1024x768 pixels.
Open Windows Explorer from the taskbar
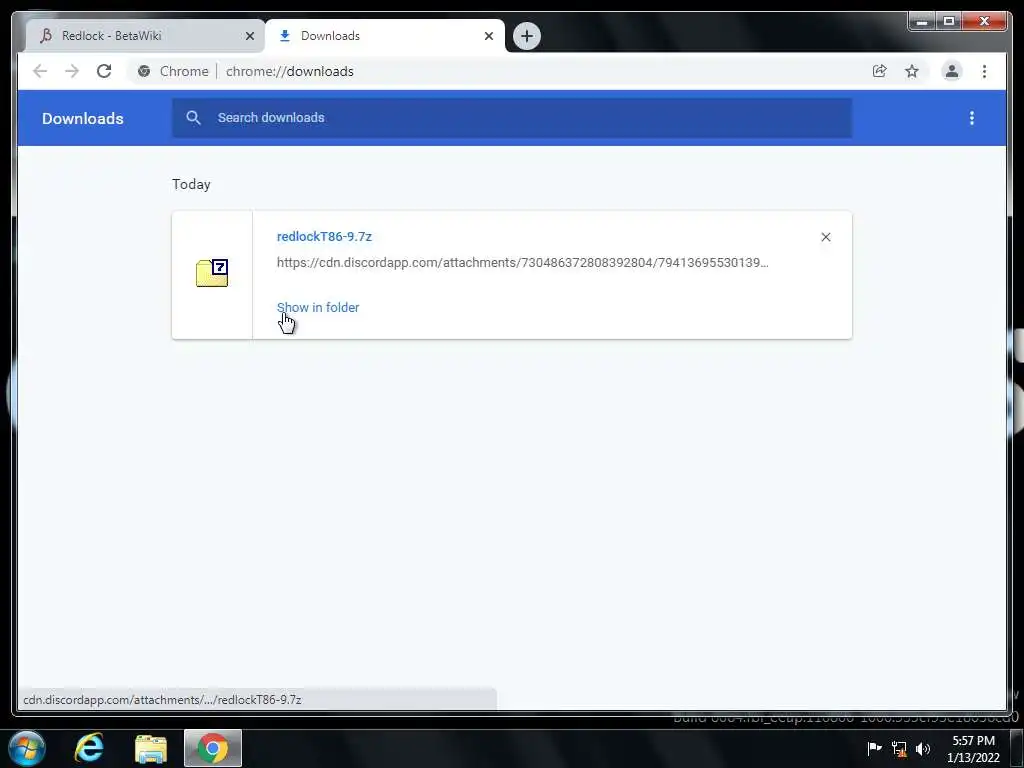coord(151,748)
